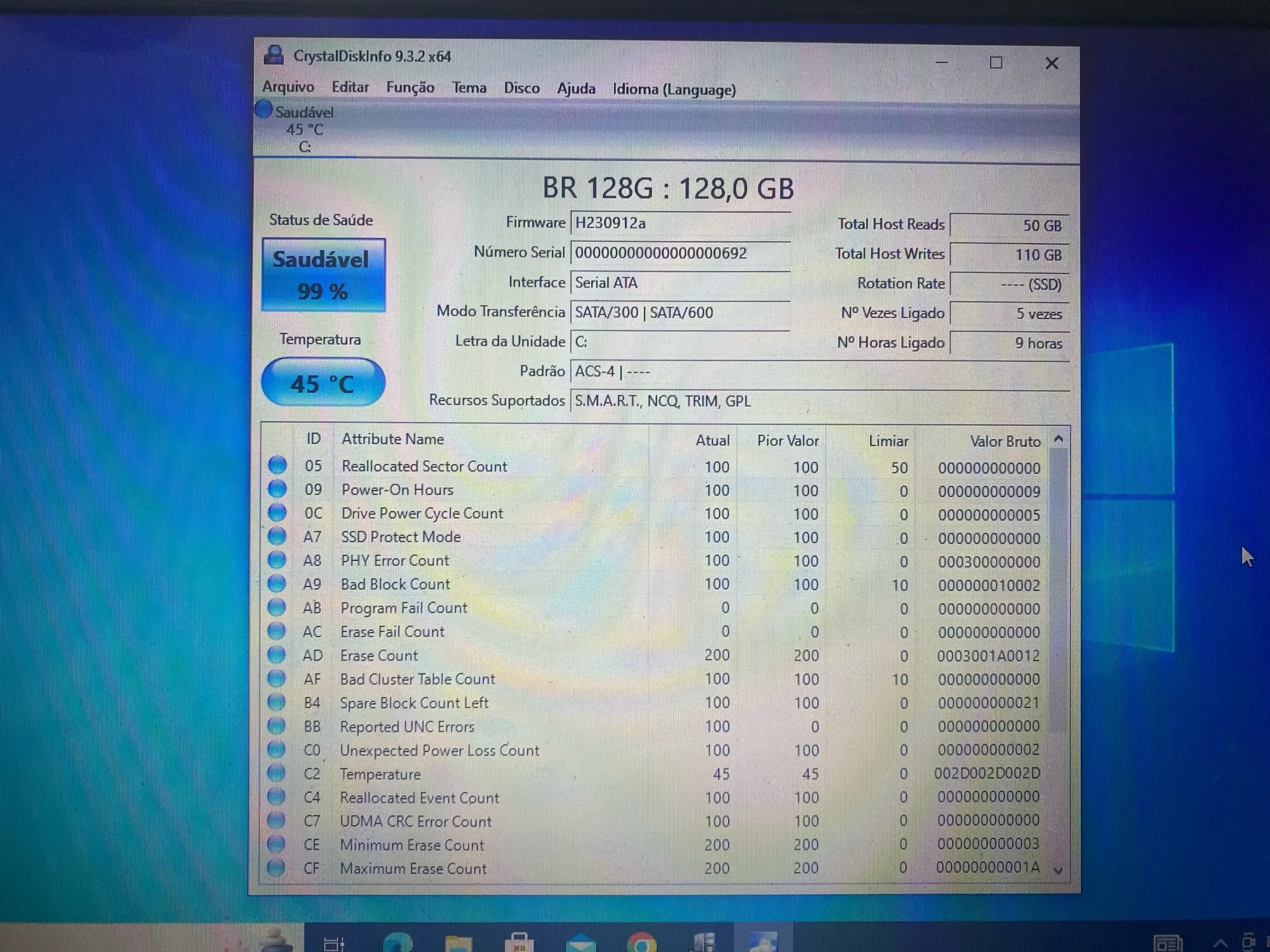The height and width of the screenshot is (952, 1270).
Task: Open the Mail app from the taskbar
Action: pyautogui.click(x=580, y=942)
